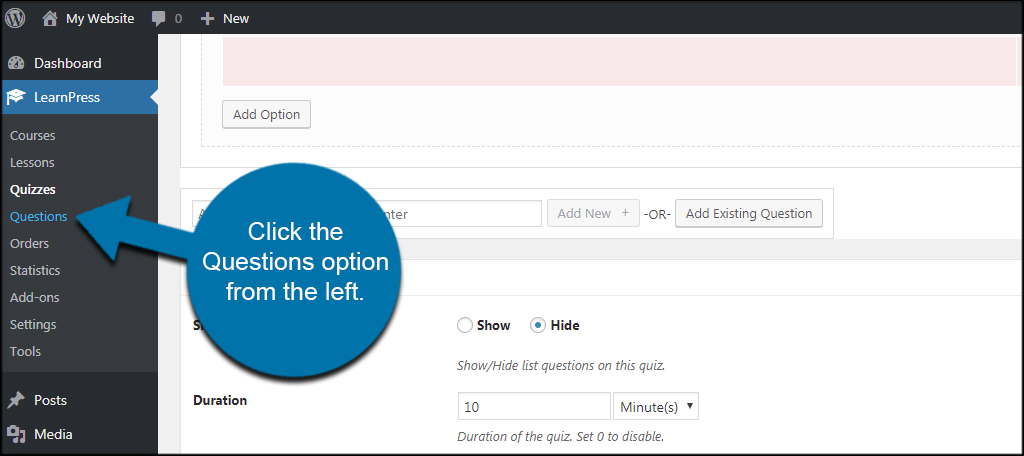Open LearnPress Settings in sidebar
Image resolution: width=1024 pixels, height=456 pixels.
point(33,324)
